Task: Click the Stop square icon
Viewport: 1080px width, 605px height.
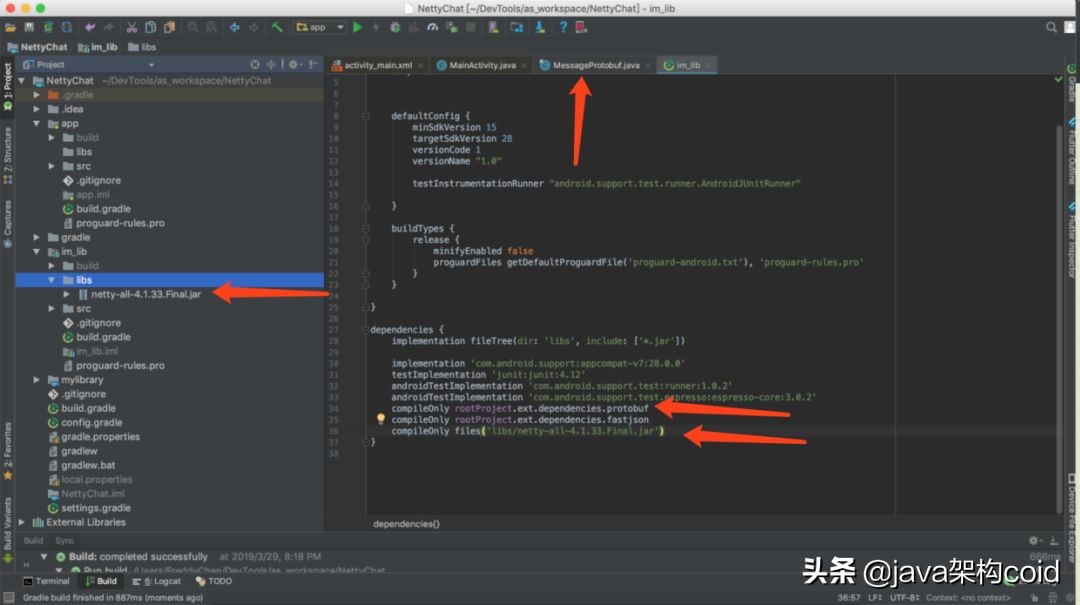Action: [470, 28]
